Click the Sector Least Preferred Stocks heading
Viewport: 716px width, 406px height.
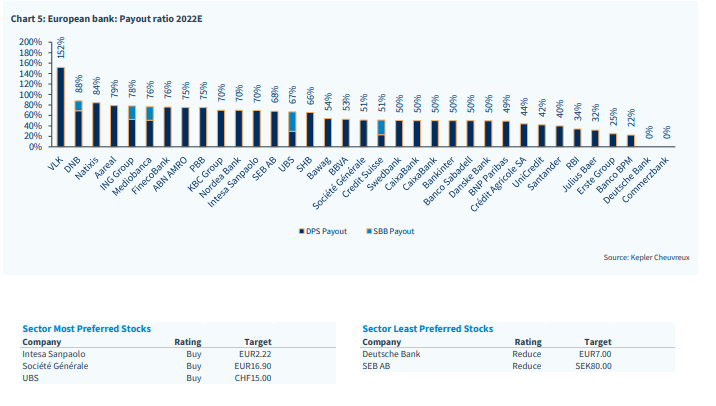428,329
